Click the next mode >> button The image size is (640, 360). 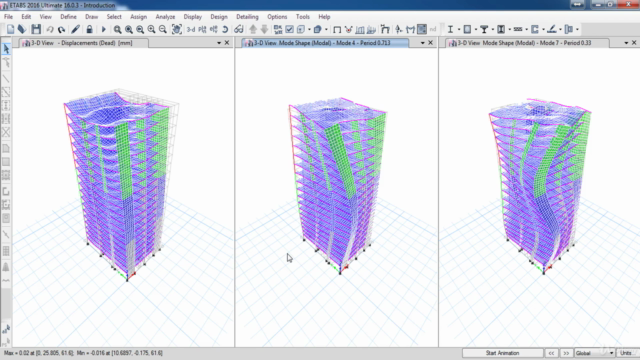566,353
